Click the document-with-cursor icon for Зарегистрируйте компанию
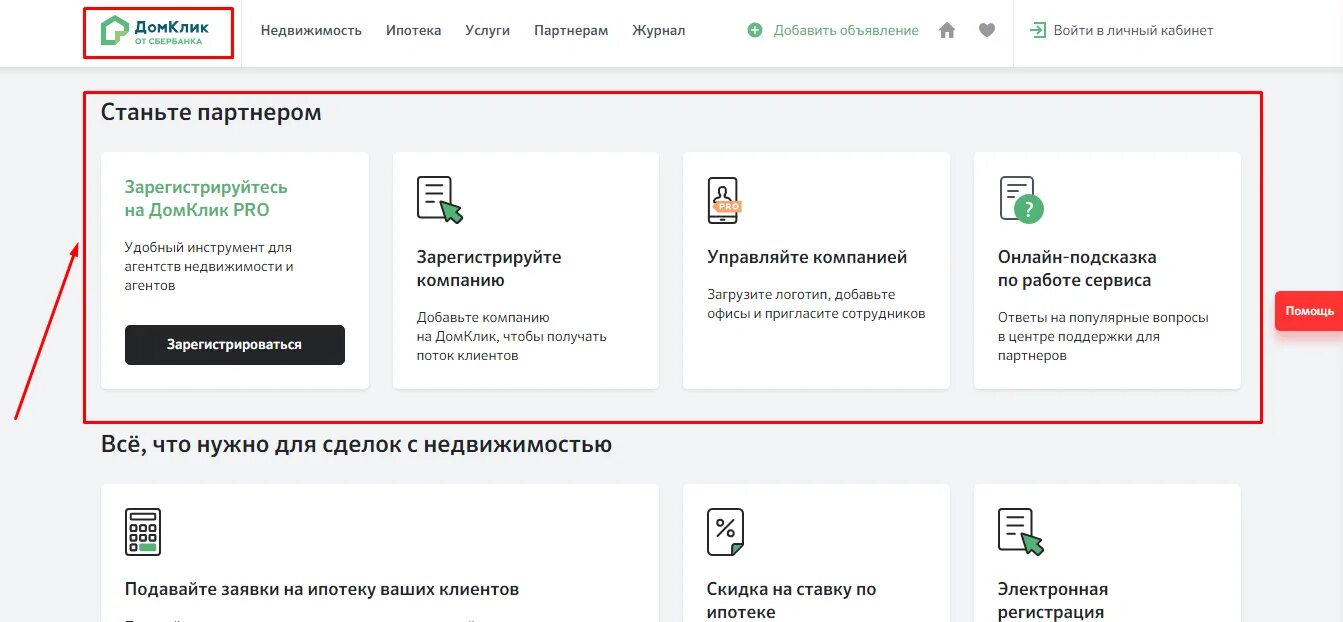 click(439, 199)
